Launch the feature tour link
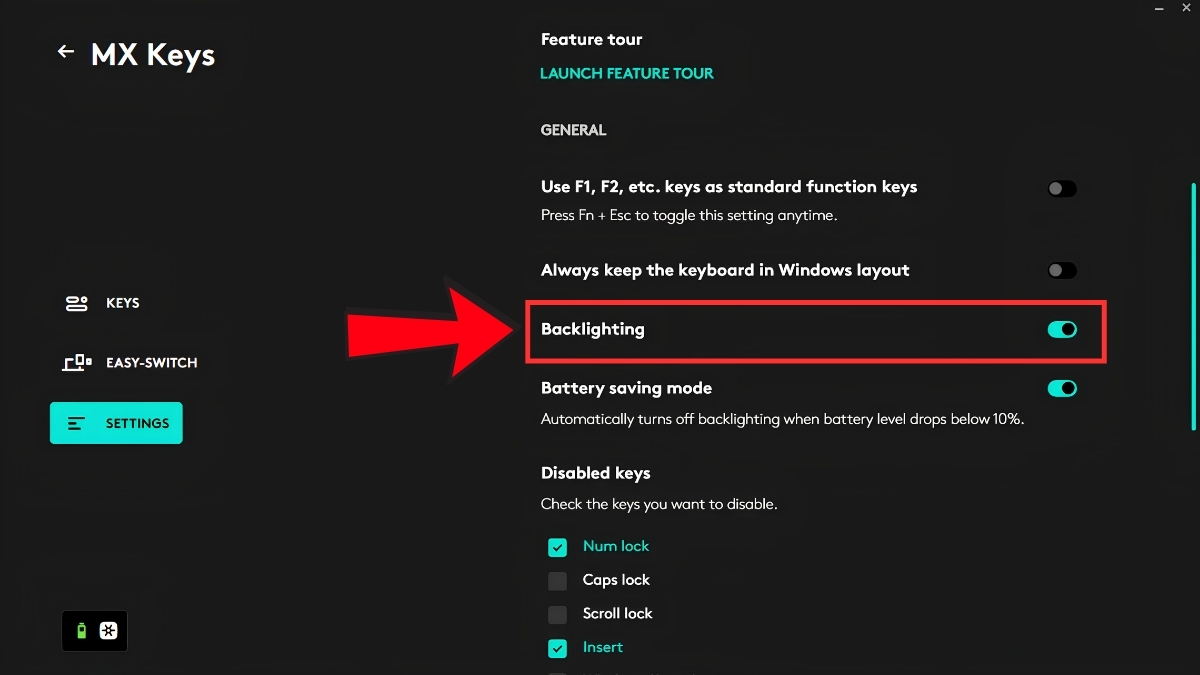 [x=627, y=73]
